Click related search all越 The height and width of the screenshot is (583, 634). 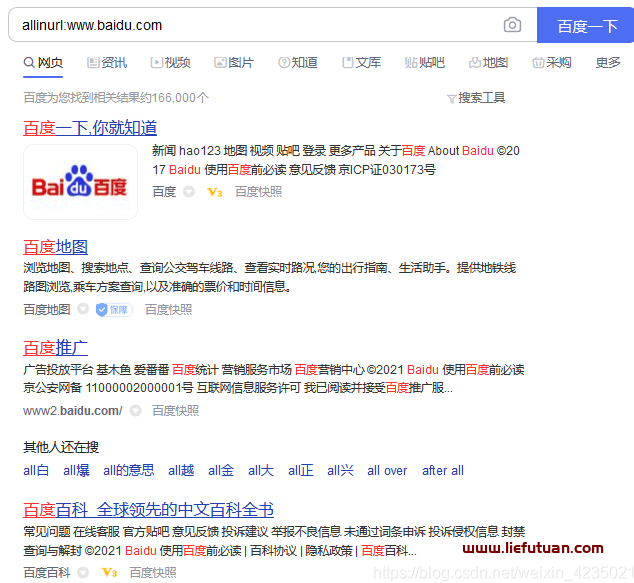tap(181, 471)
